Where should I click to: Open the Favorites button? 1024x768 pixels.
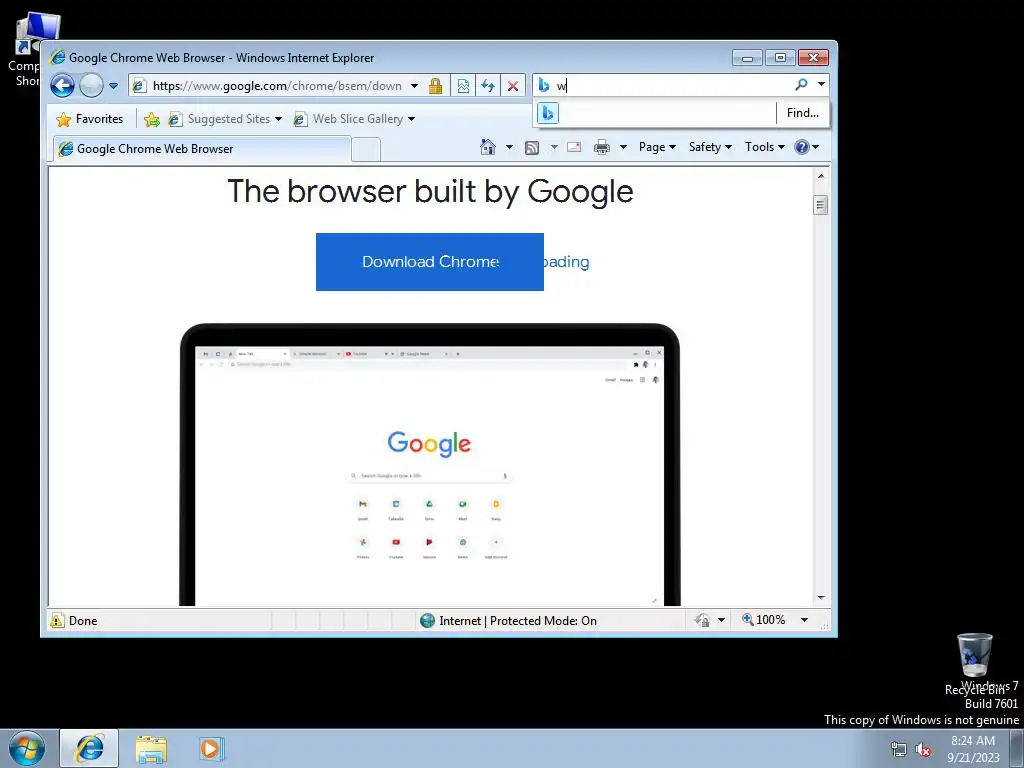click(90, 119)
